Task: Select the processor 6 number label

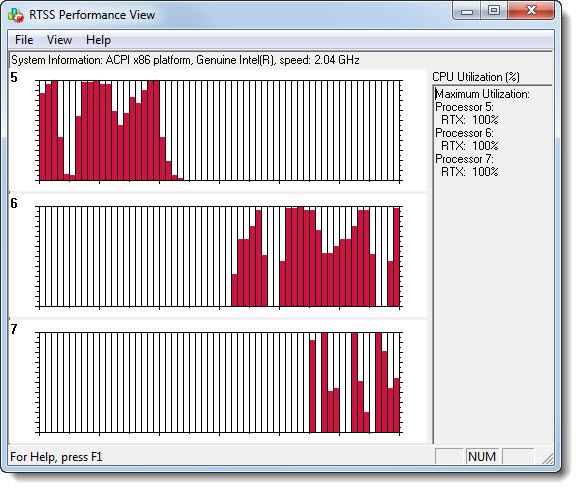Action: point(14,203)
